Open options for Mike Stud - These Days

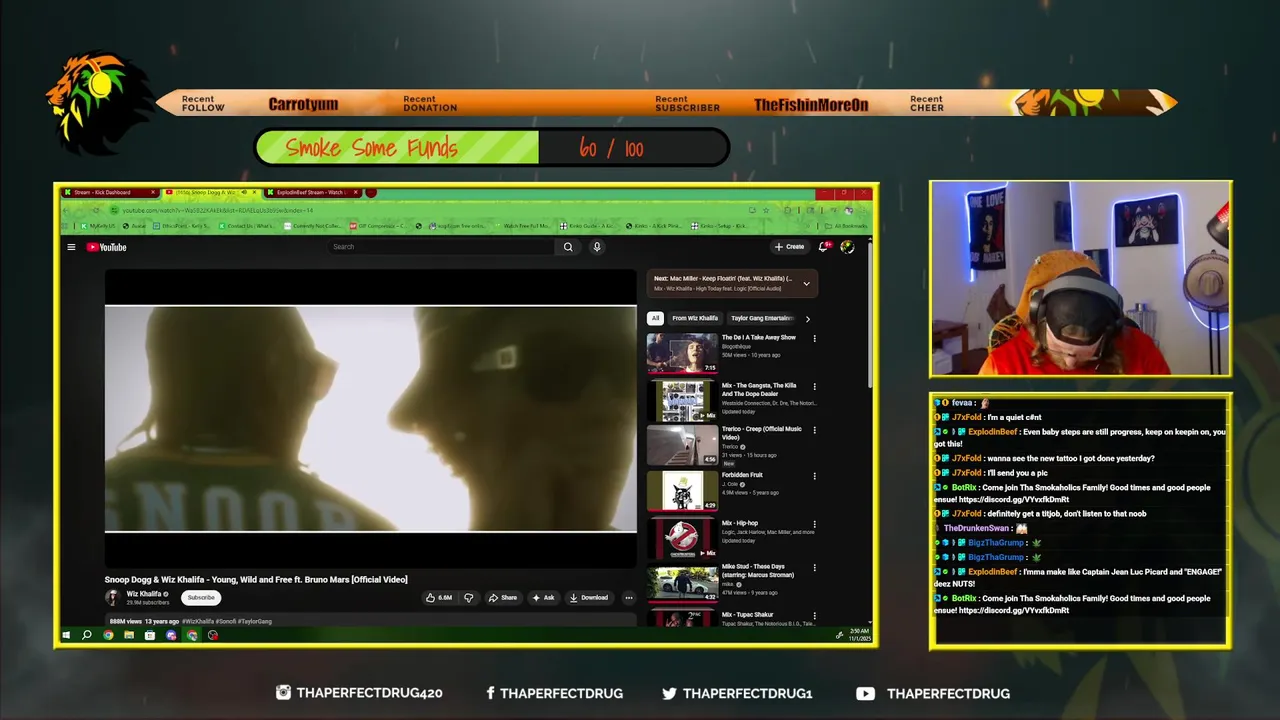coord(814,568)
